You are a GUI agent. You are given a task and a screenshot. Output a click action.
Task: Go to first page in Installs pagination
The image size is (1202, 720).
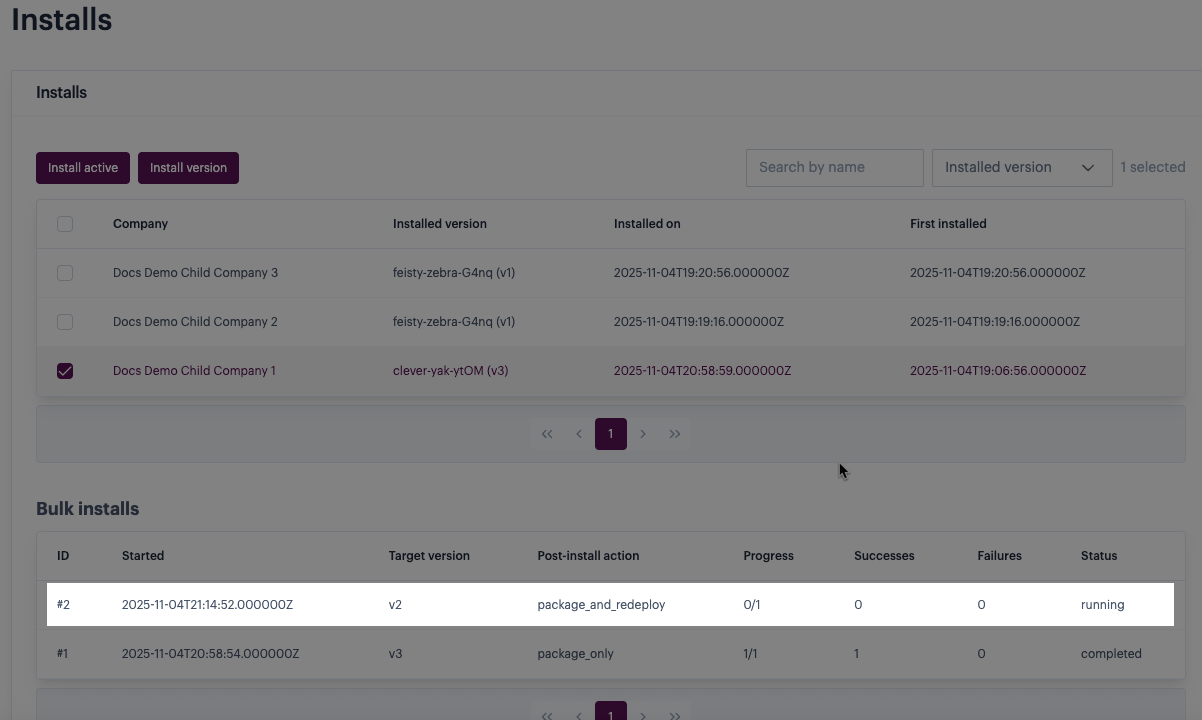547,434
